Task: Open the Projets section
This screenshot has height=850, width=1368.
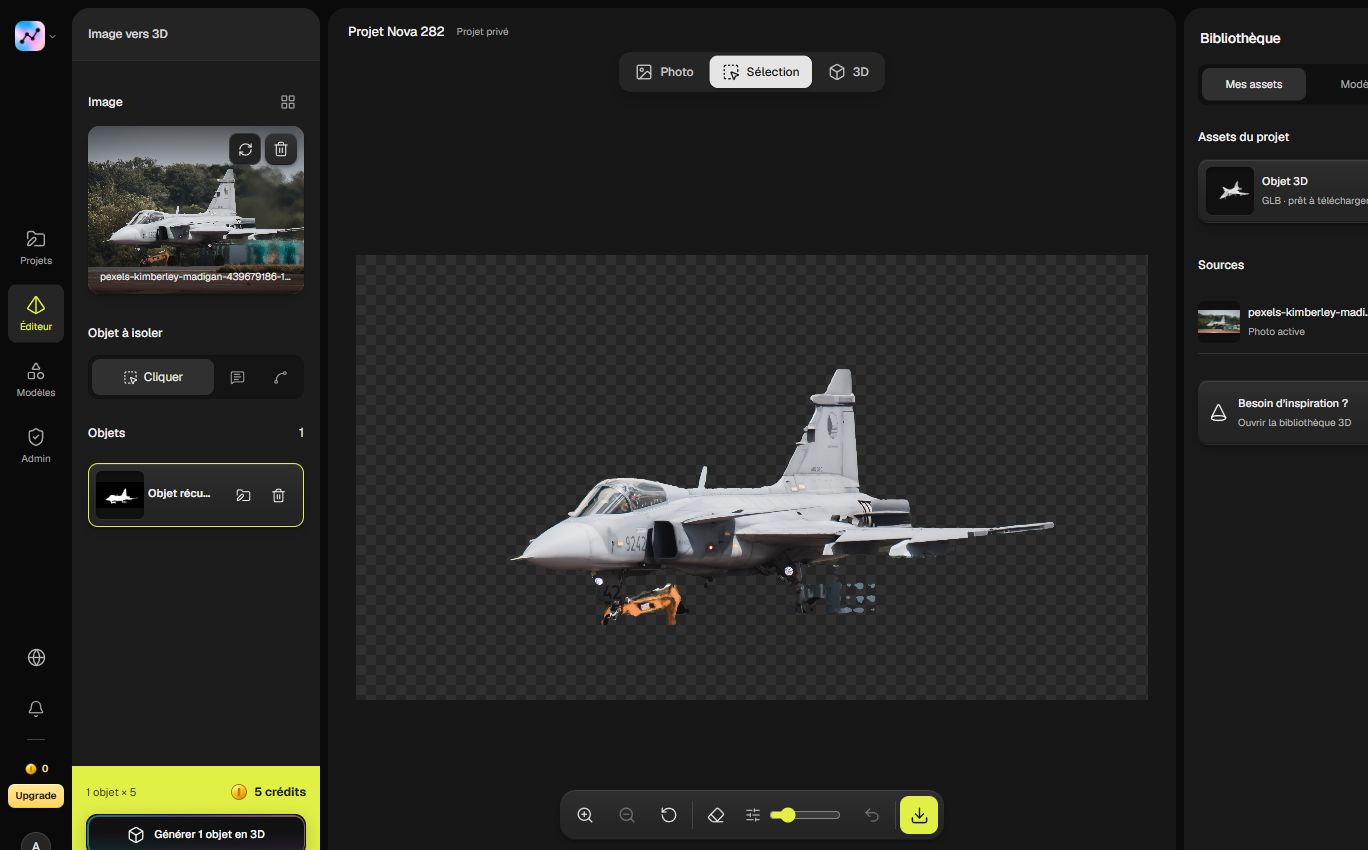Action: point(36,247)
